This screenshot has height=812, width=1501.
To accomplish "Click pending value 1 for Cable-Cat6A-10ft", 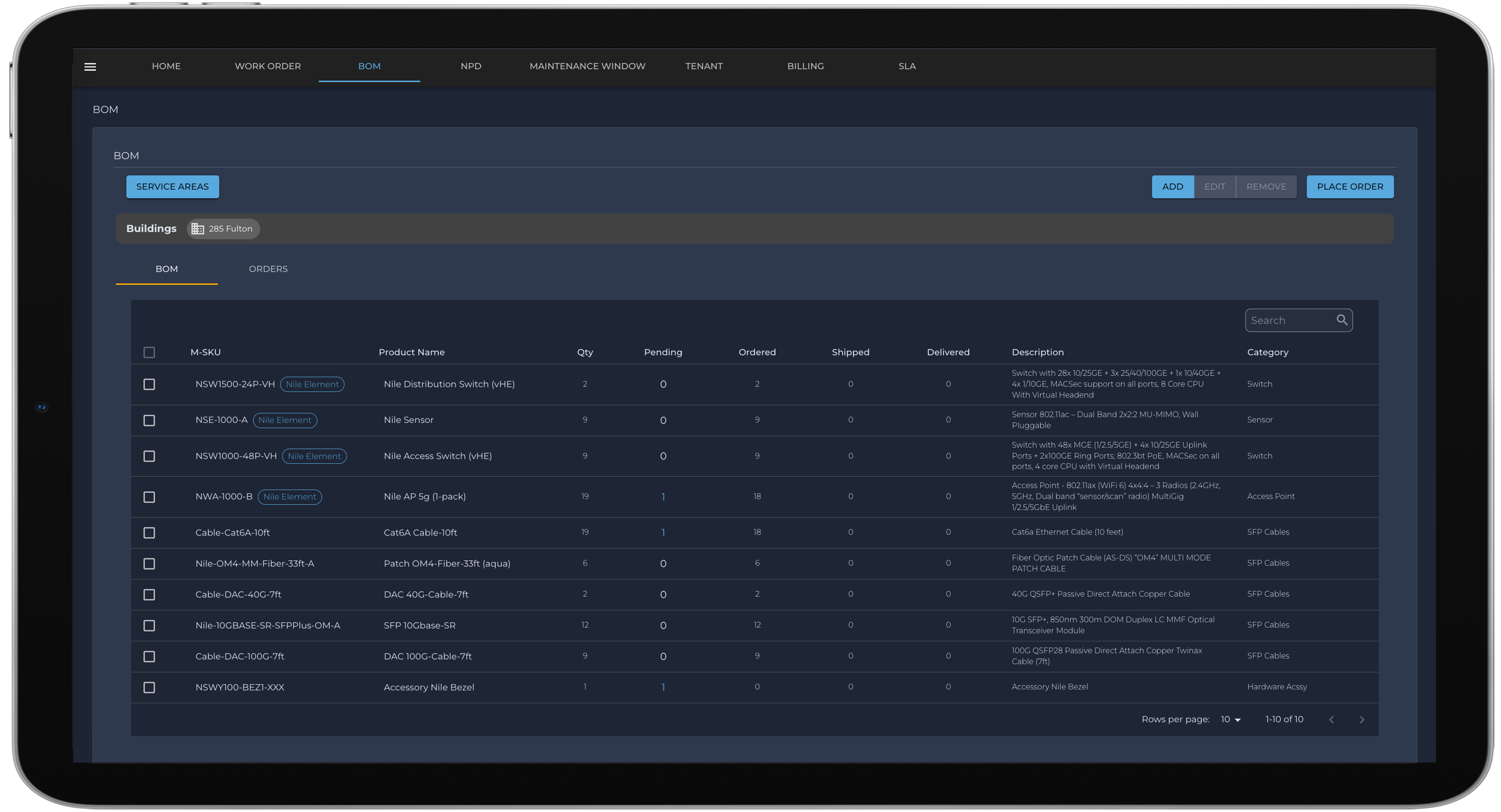I will click(663, 532).
